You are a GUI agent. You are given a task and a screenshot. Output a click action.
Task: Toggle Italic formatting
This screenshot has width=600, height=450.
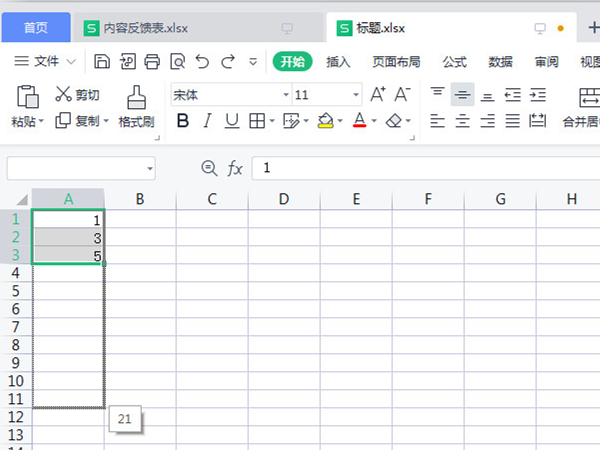[x=207, y=121]
